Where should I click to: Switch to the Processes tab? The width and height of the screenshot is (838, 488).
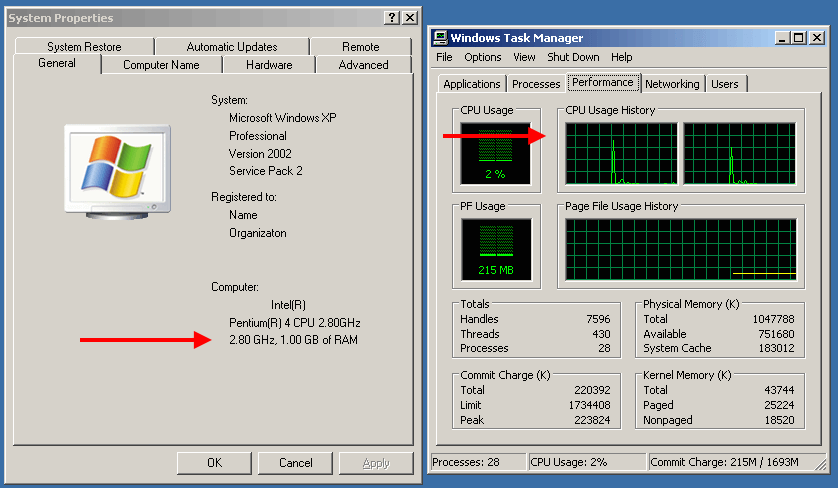pyautogui.click(x=536, y=84)
